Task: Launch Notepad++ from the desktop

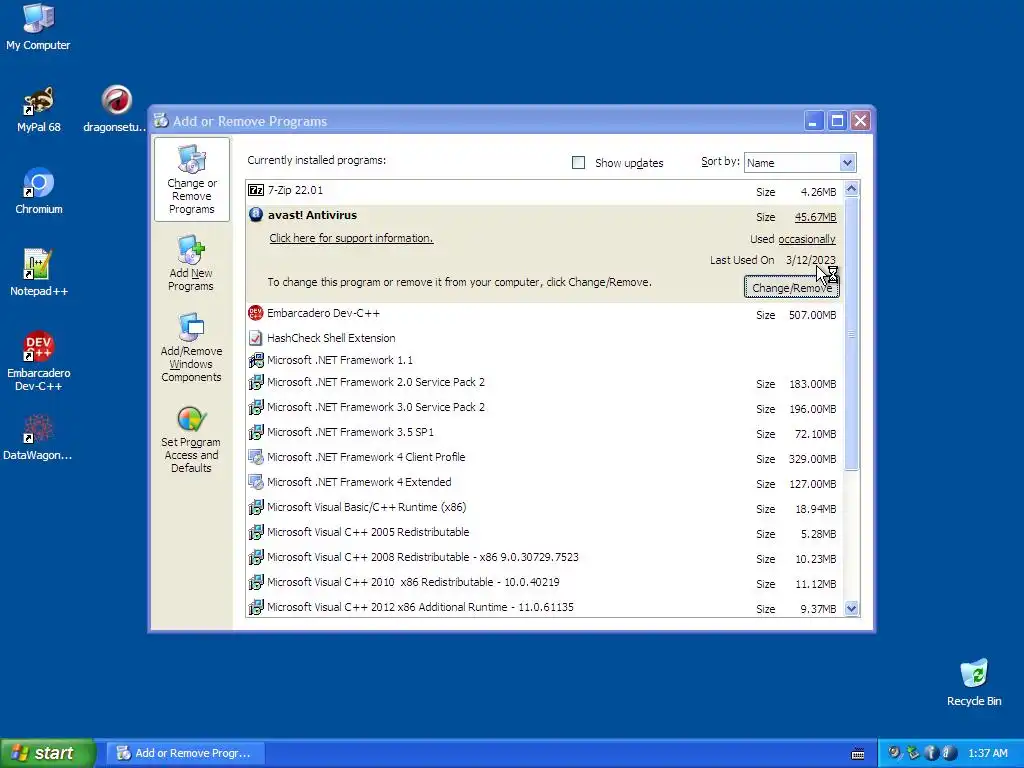Action: [39, 273]
